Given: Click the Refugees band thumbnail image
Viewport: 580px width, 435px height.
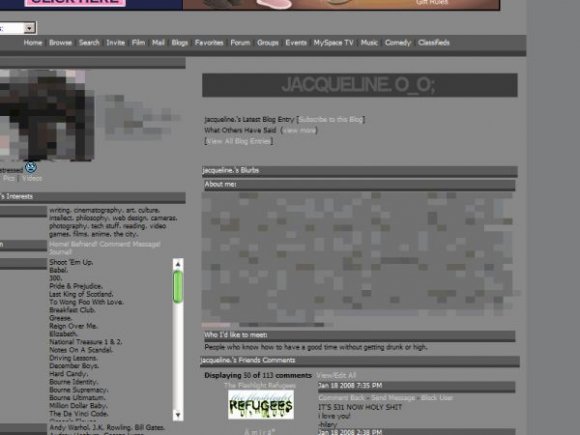Looking at the screenshot, I should (x=261, y=405).
